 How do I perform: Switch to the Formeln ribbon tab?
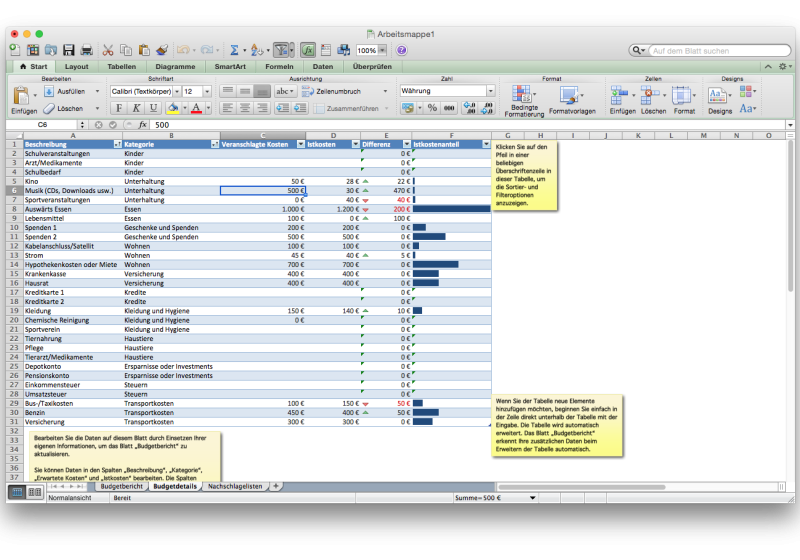pos(279,67)
